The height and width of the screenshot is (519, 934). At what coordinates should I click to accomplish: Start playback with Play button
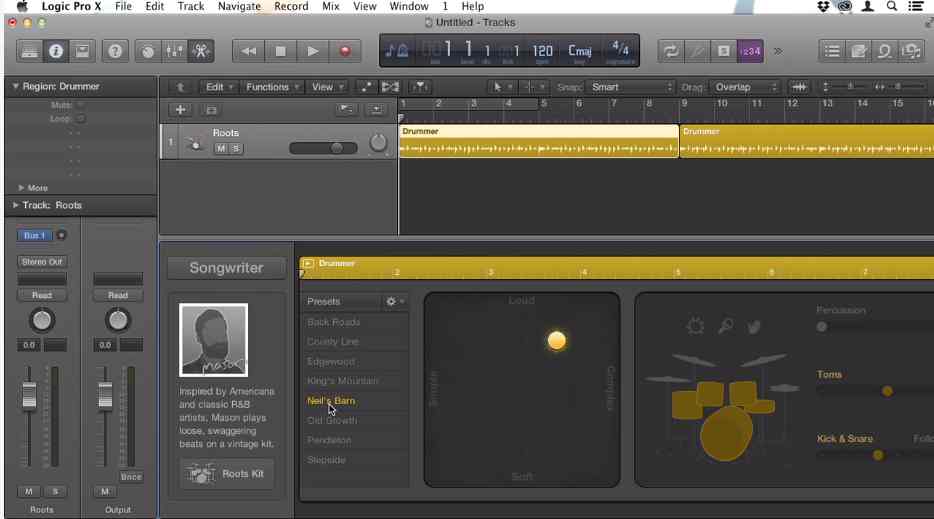coord(313,51)
